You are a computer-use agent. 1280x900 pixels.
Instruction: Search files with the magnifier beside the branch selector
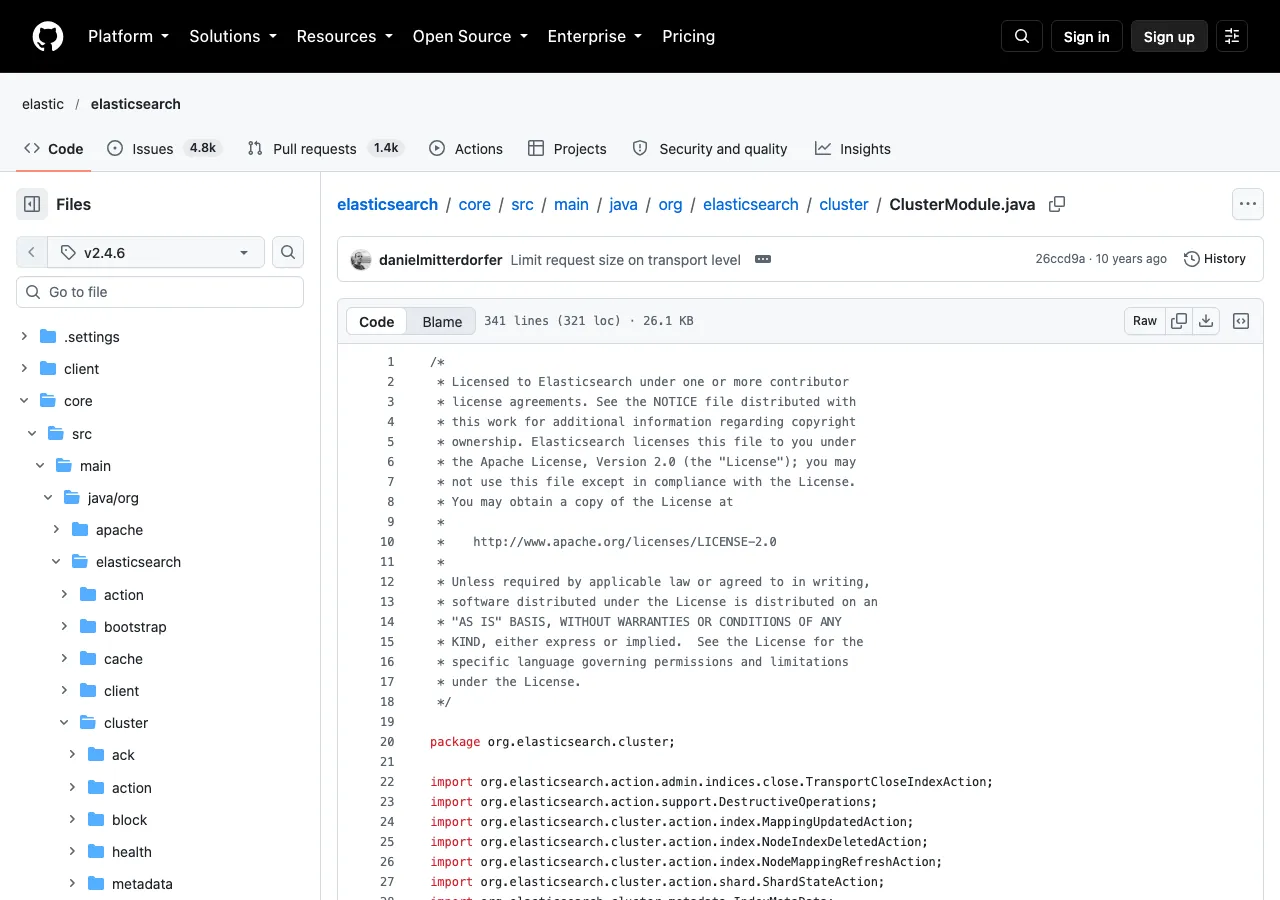coord(288,253)
